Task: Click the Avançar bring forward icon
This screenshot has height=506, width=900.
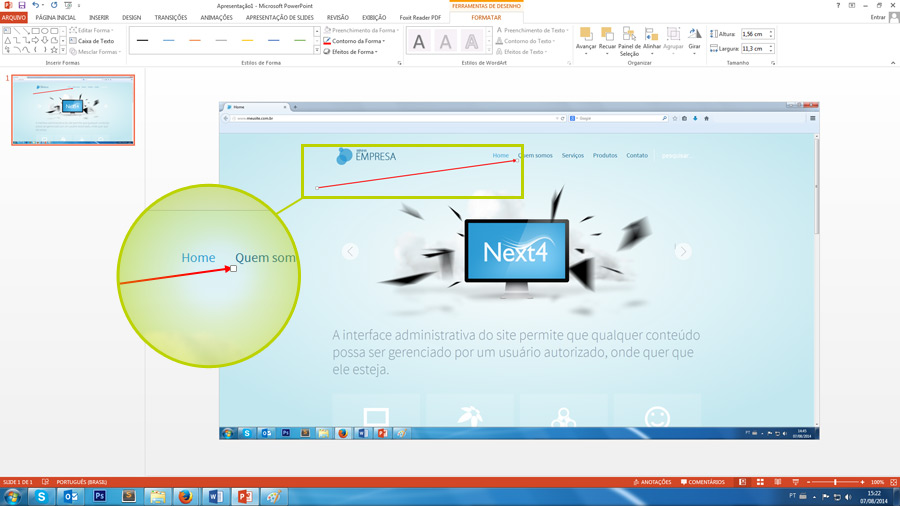Action: tap(586, 40)
